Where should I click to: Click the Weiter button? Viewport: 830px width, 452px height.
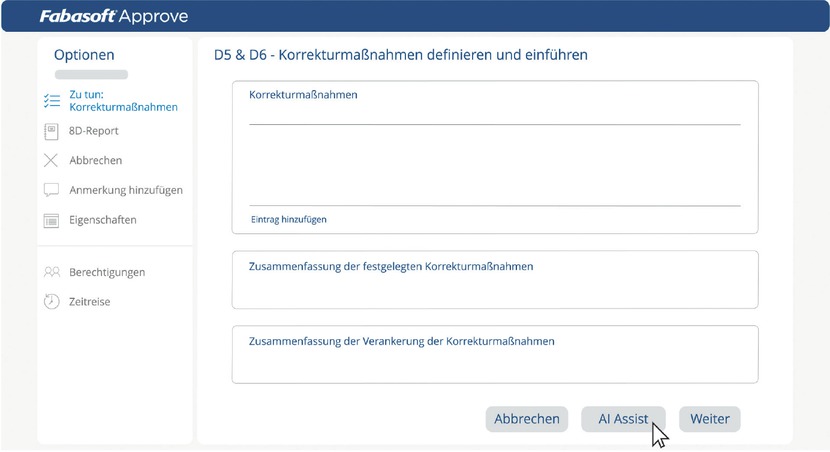[x=709, y=419]
